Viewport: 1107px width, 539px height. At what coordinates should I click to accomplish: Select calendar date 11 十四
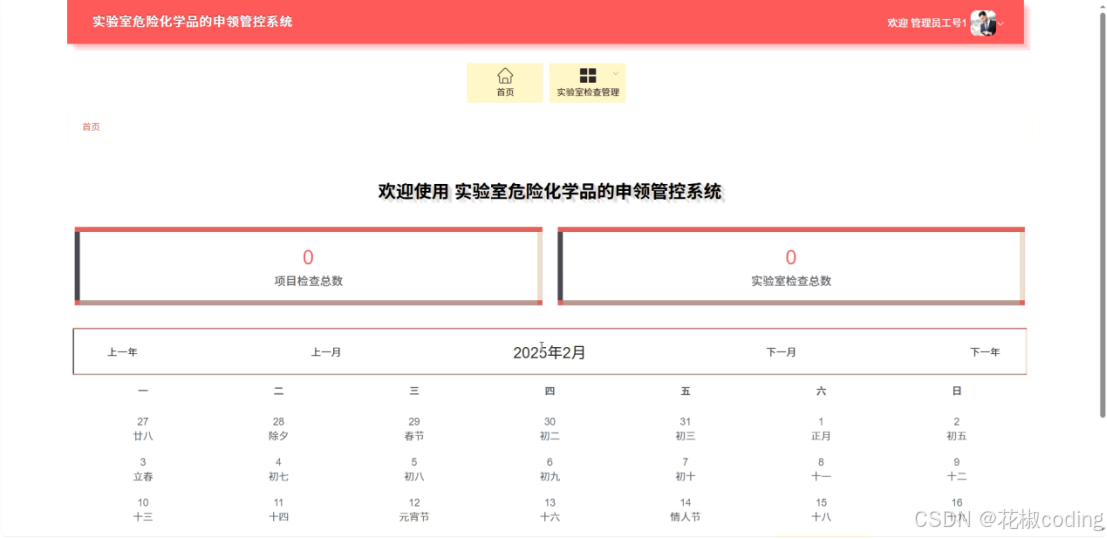tap(278, 509)
